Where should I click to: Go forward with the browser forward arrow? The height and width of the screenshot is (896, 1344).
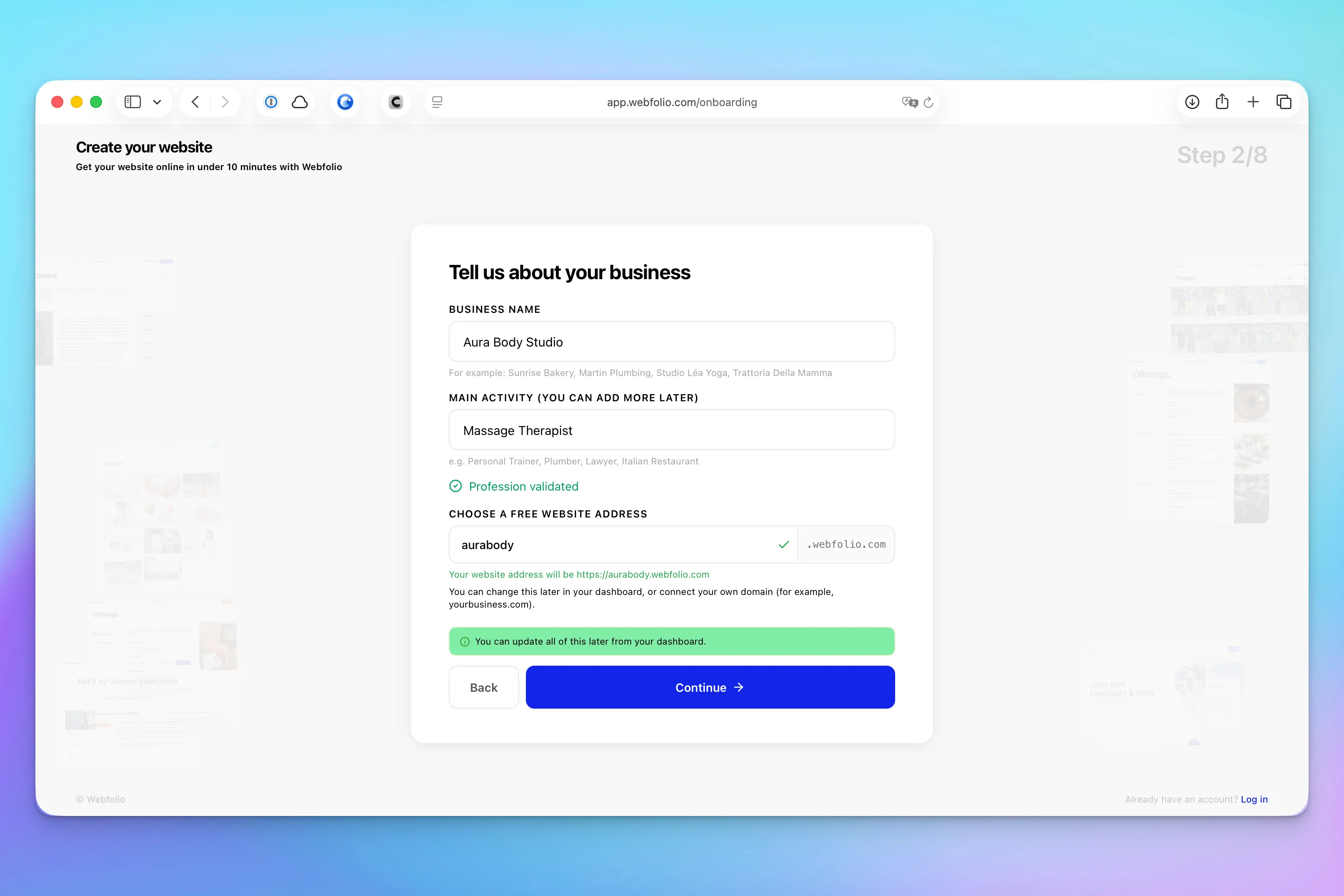(225, 102)
